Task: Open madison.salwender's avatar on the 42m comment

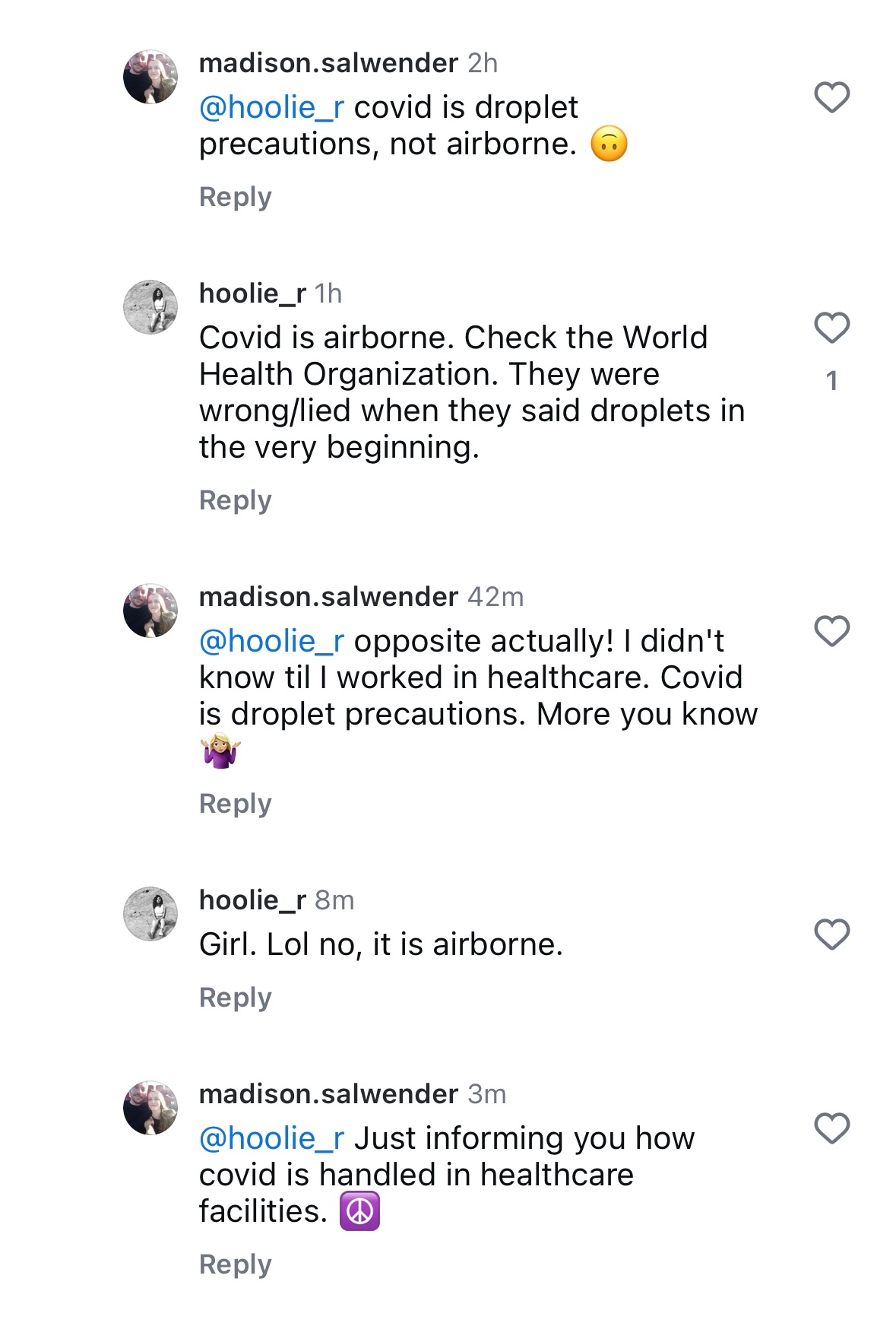Action: tap(150, 611)
